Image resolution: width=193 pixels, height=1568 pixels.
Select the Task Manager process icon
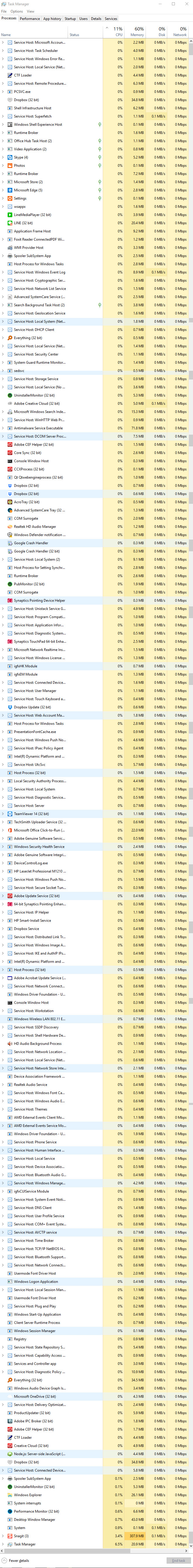[x=10, y=1544]
